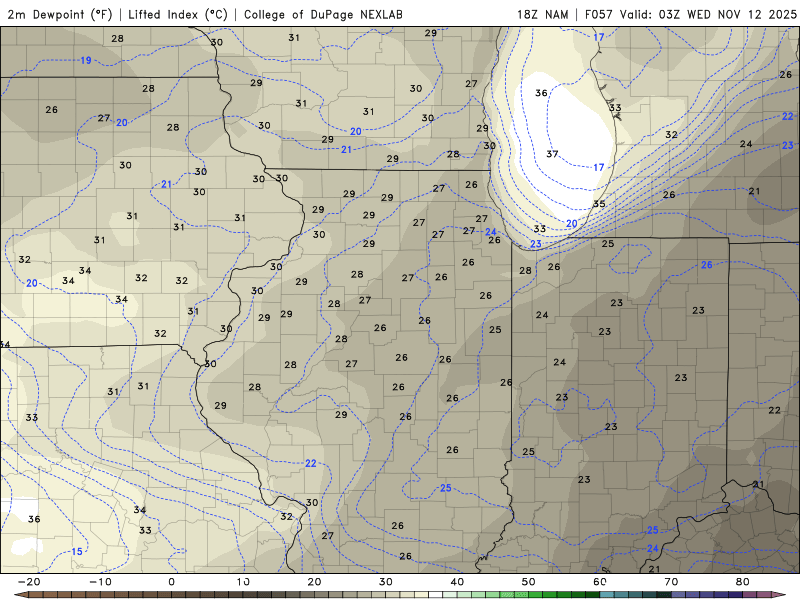Click the 70 label on the color scale
The image size is (800, 600).
(671, 582)
